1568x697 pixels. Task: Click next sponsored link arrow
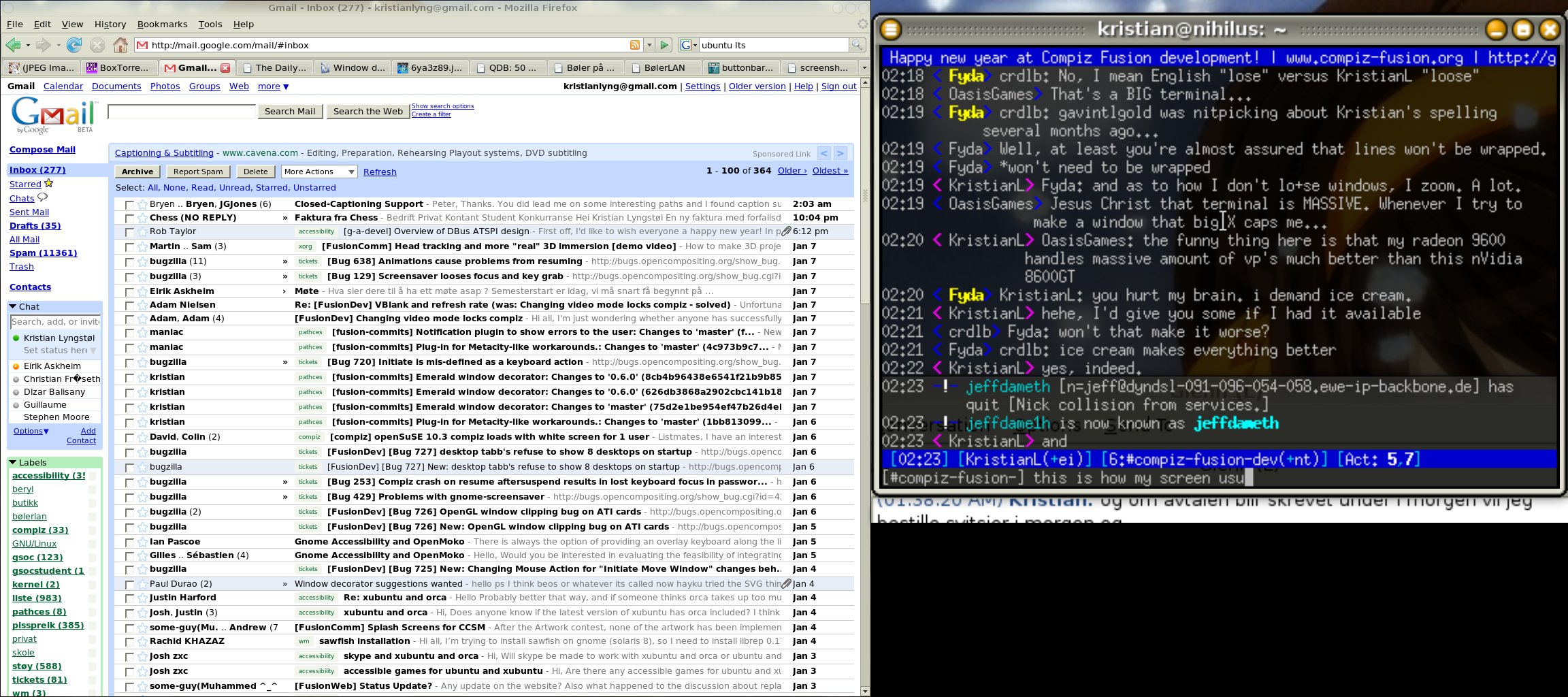coord(840,153)
